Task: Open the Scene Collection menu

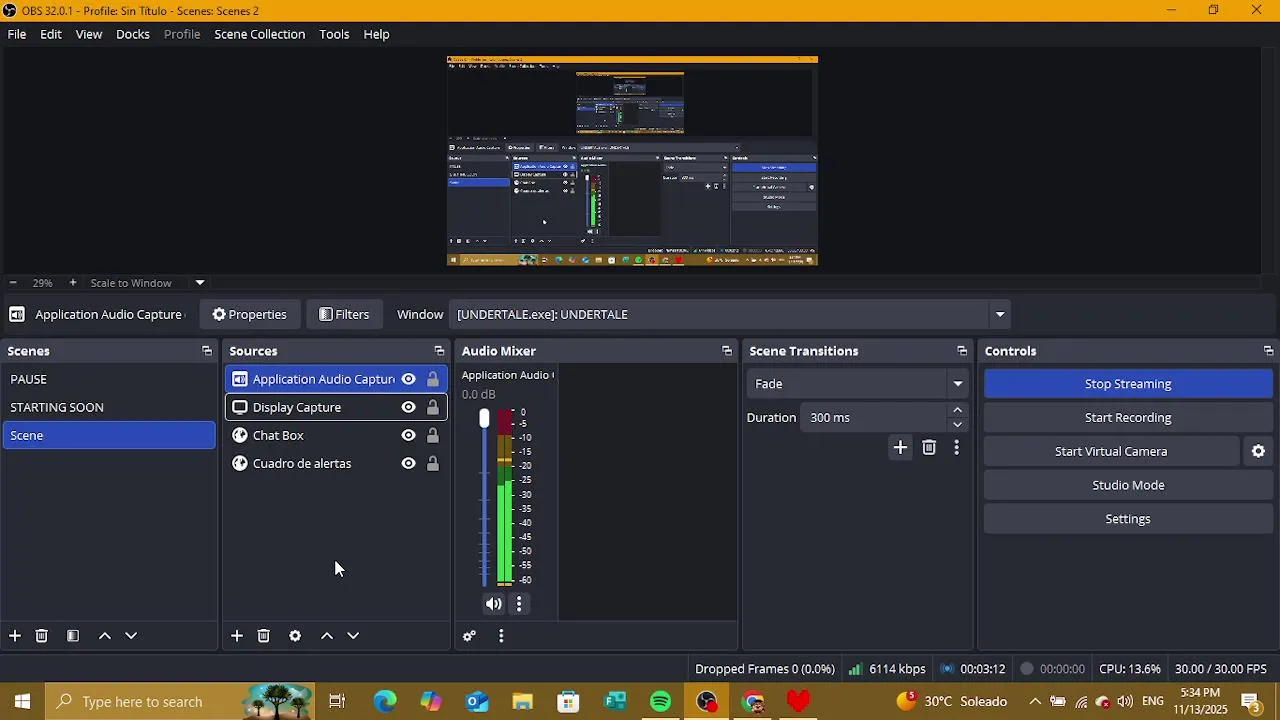Action: click(x=260, y=34)
